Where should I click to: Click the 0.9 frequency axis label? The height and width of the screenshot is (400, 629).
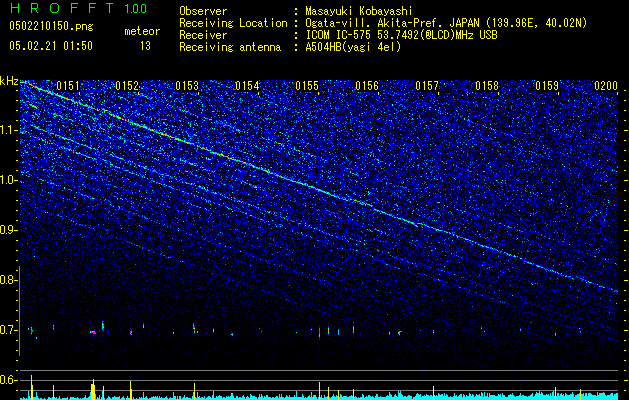click(8, 230)
